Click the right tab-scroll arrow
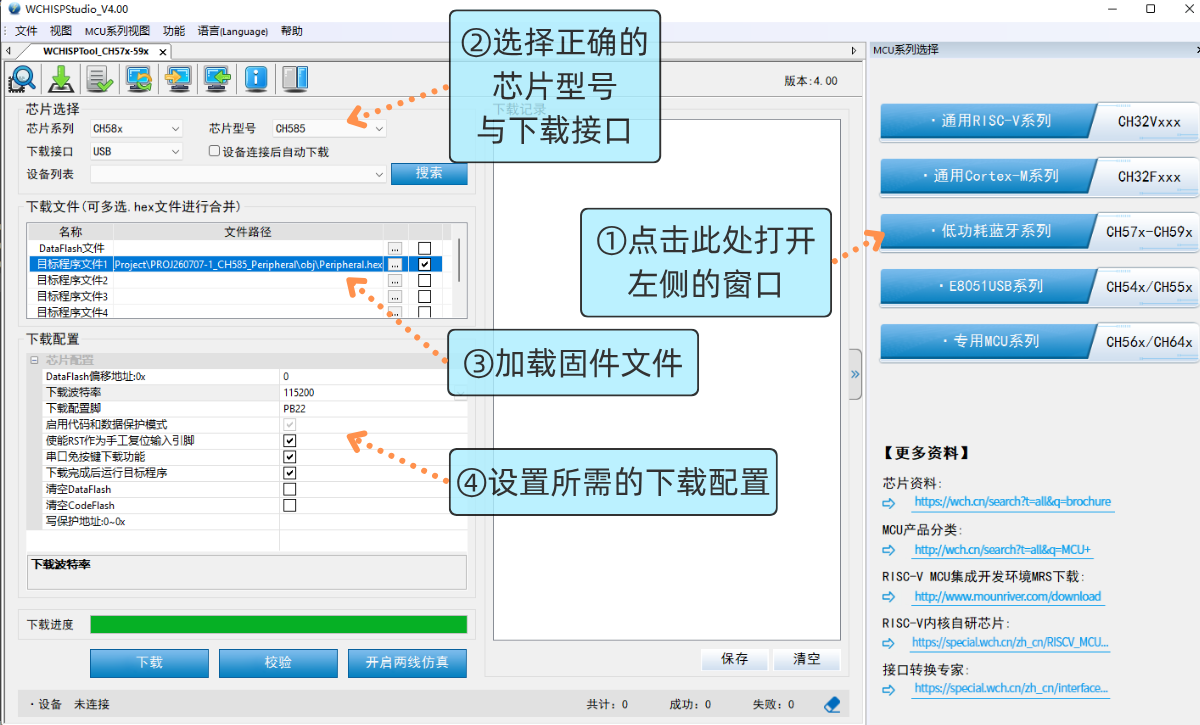This screenshot has width=1200, height=725. (x=854, y=51)
